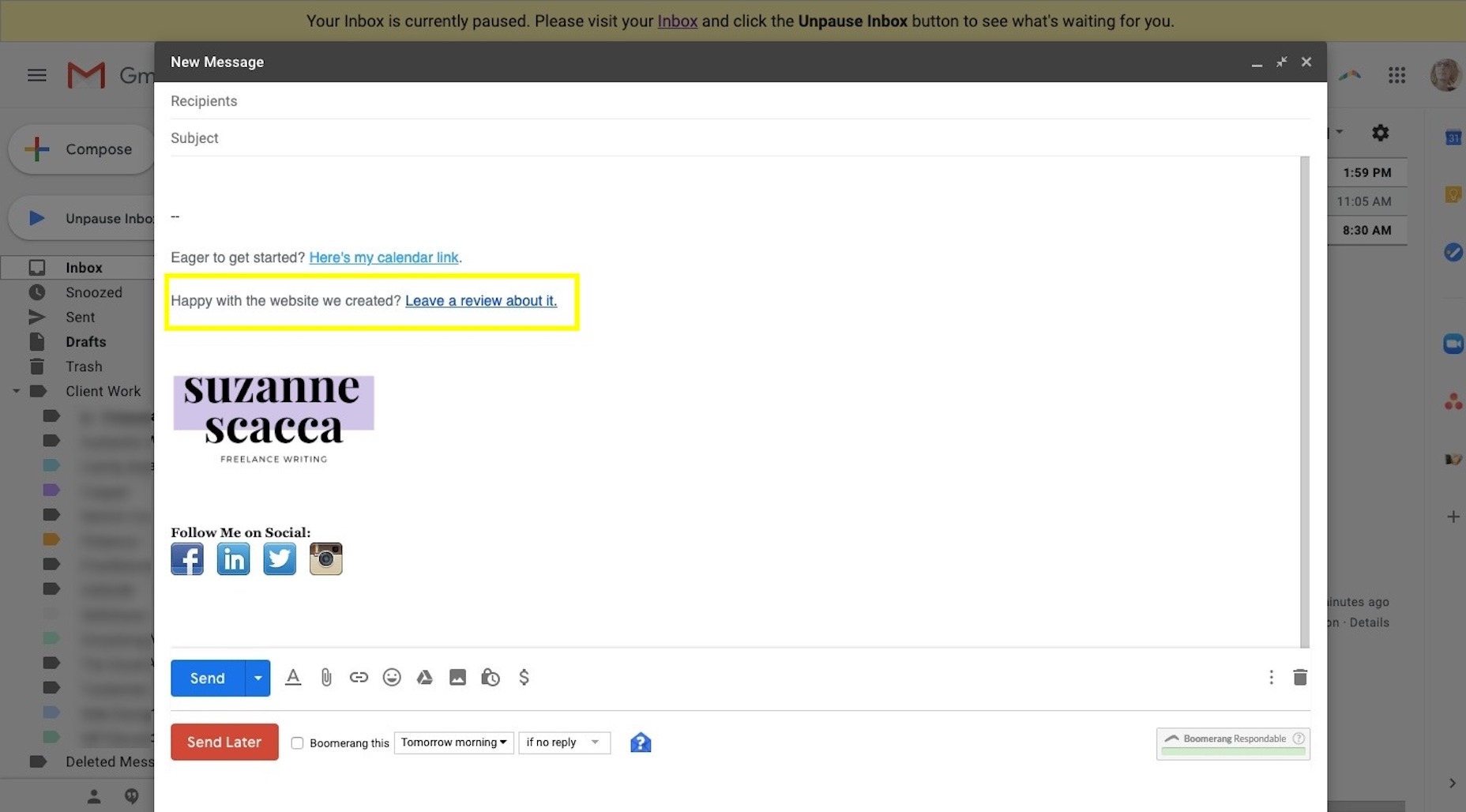Open Google account profile avatar
This screenshot has height=812, width=1466.
[1446, 75]
